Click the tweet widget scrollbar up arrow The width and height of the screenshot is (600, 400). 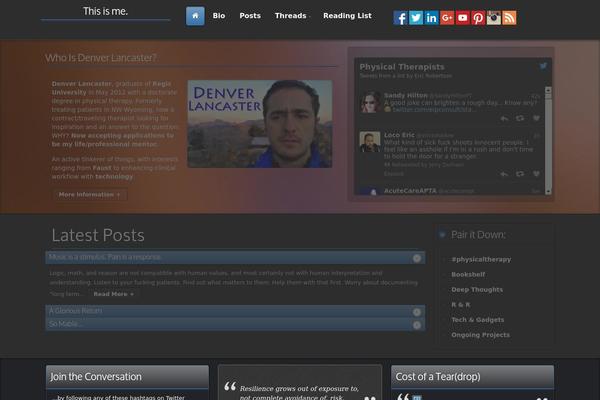pos(548,90)
